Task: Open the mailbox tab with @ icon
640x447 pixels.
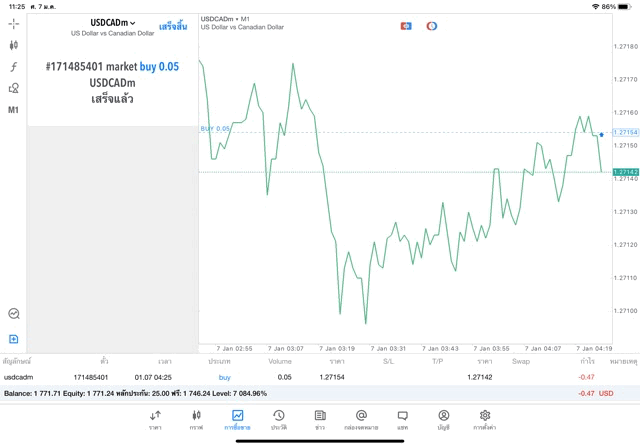Action: pos(361,420)
